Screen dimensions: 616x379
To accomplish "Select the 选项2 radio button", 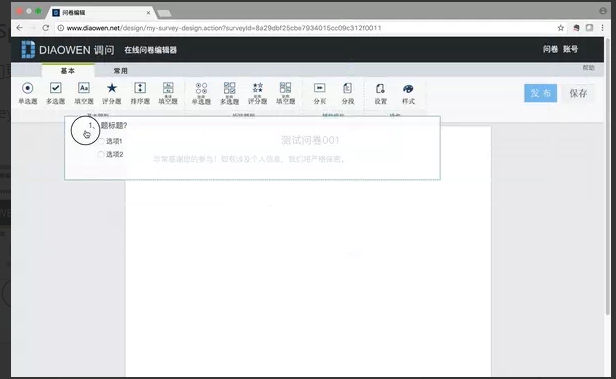I will click(101, 154).
